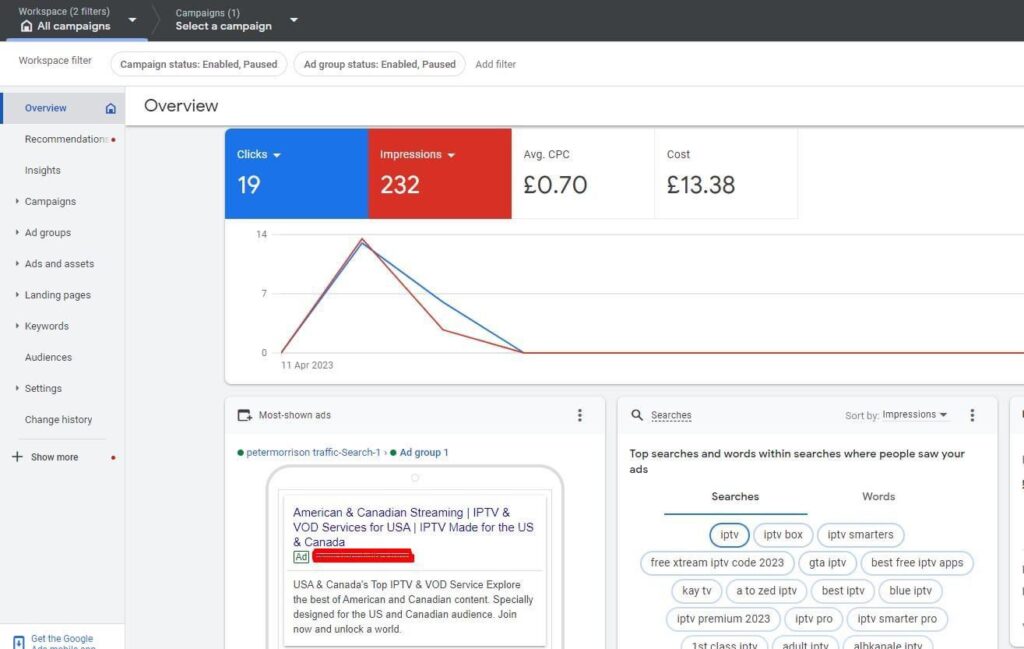This screenshot has height=649, width=1024.
Task: Select the 'iptv pro' search chip
Action: (814, 619)
